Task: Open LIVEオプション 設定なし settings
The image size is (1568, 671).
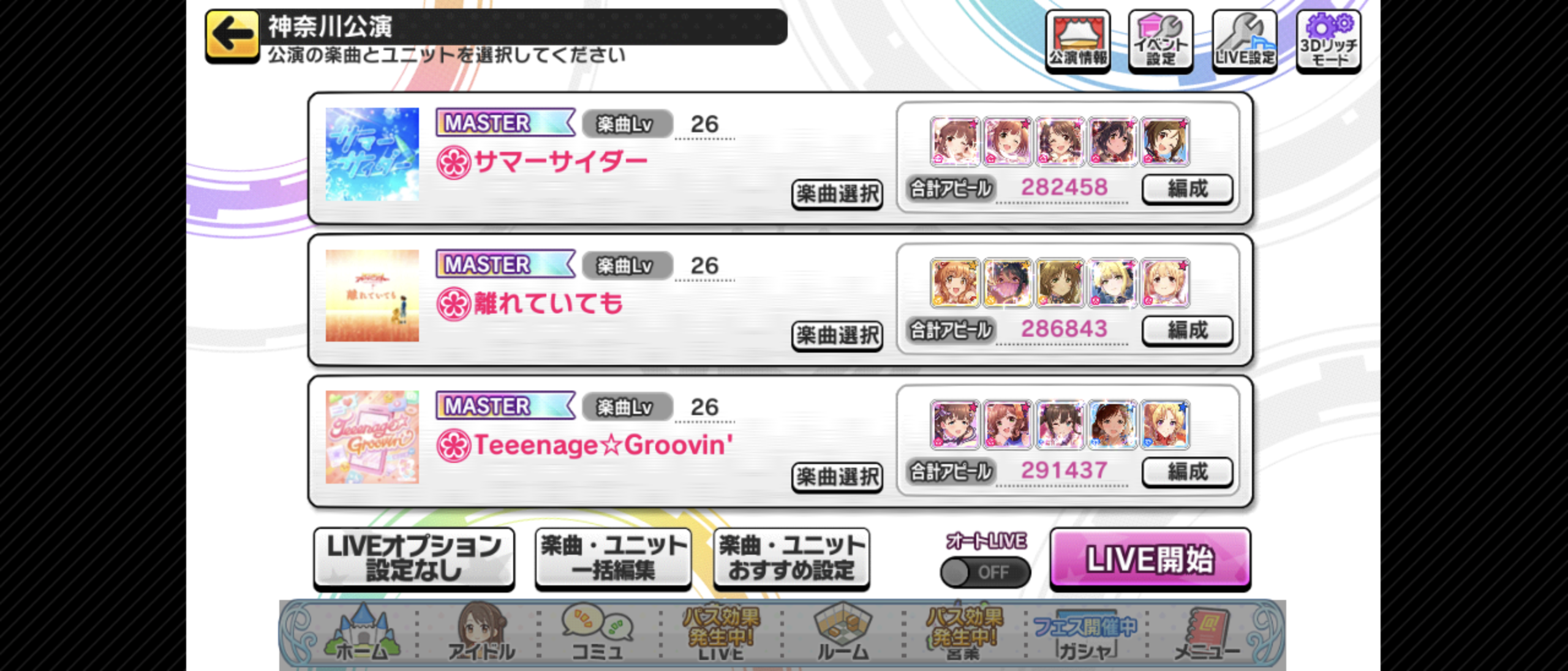Action: pos(414,559)
